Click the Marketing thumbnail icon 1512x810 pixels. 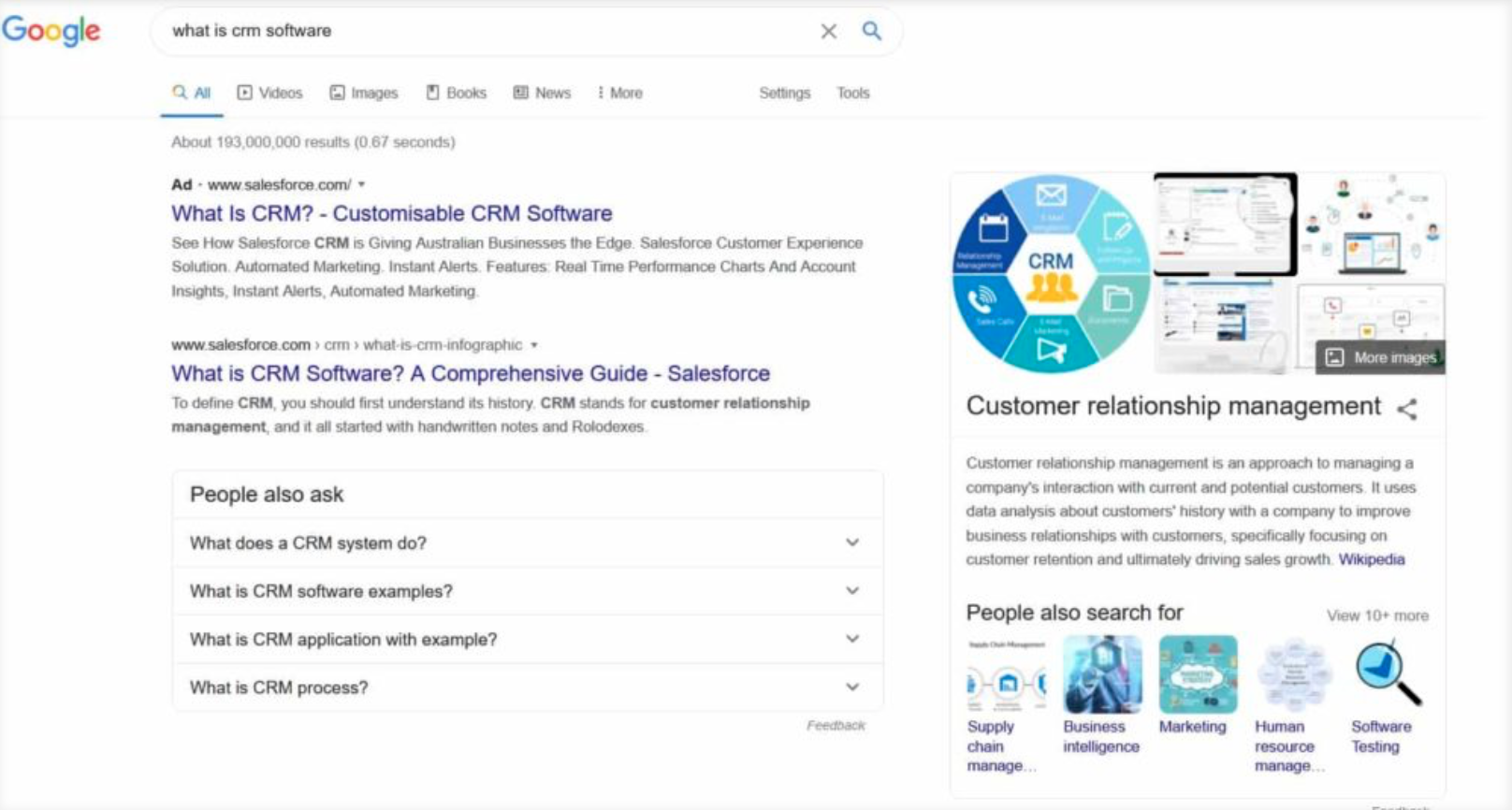(1198, 675)
